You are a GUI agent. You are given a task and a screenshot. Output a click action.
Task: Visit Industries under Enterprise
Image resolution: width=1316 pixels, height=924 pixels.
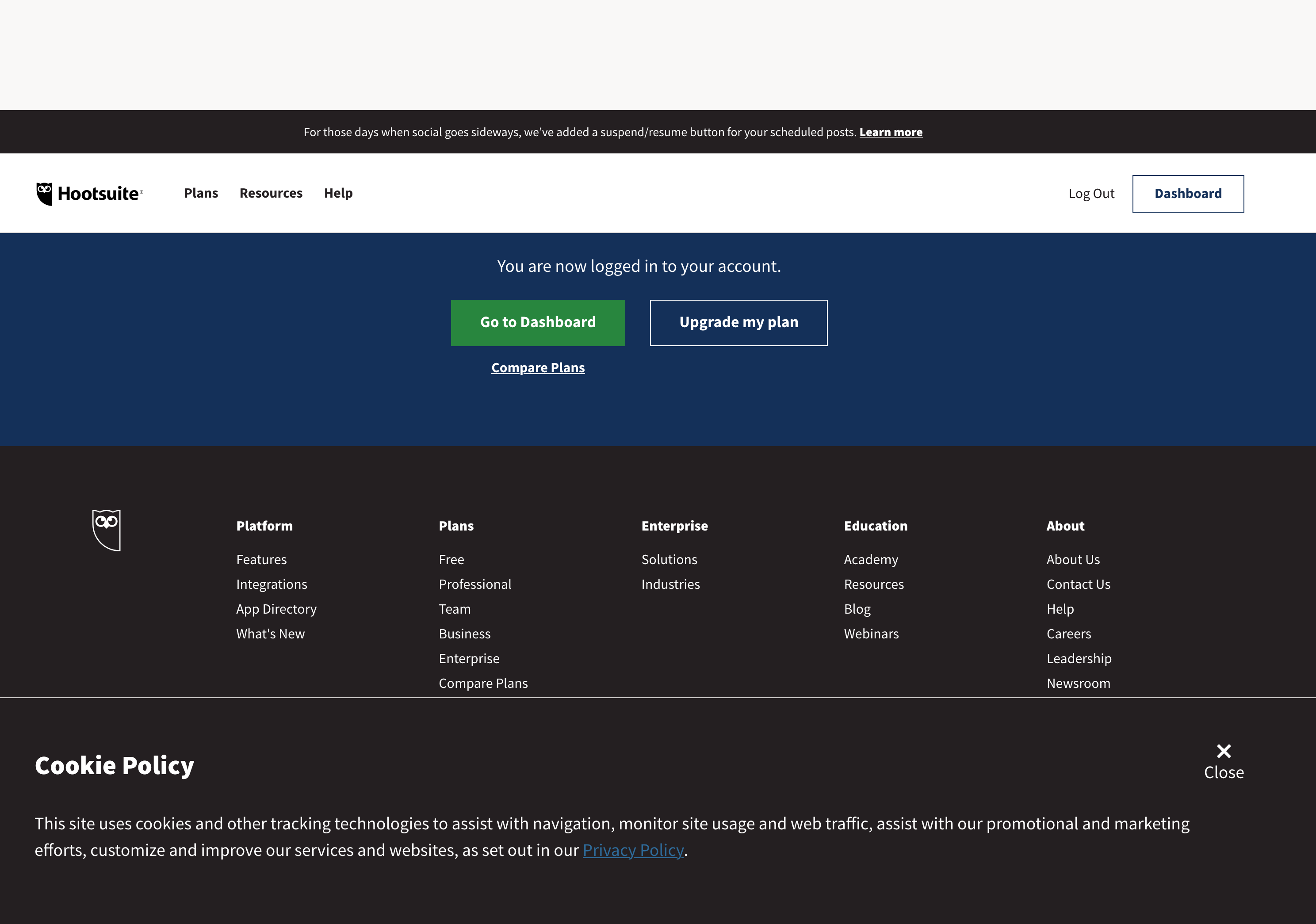[x=670, y=584]
